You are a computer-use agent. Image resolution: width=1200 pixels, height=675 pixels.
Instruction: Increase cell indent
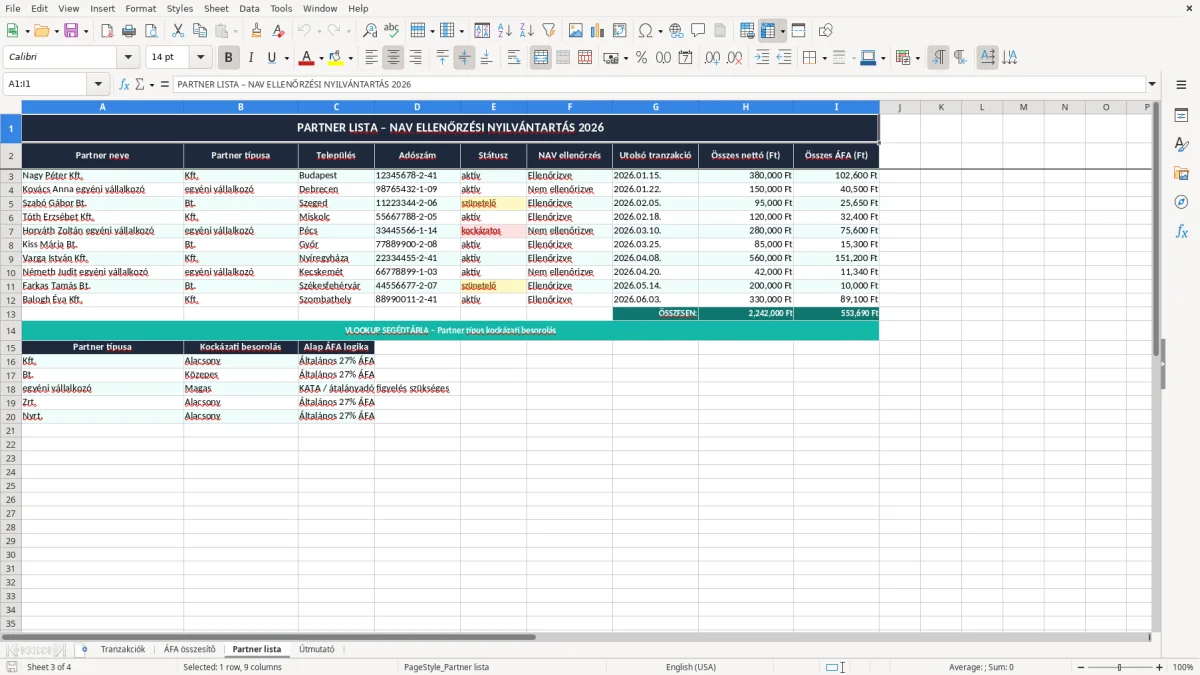pos(762,58)
